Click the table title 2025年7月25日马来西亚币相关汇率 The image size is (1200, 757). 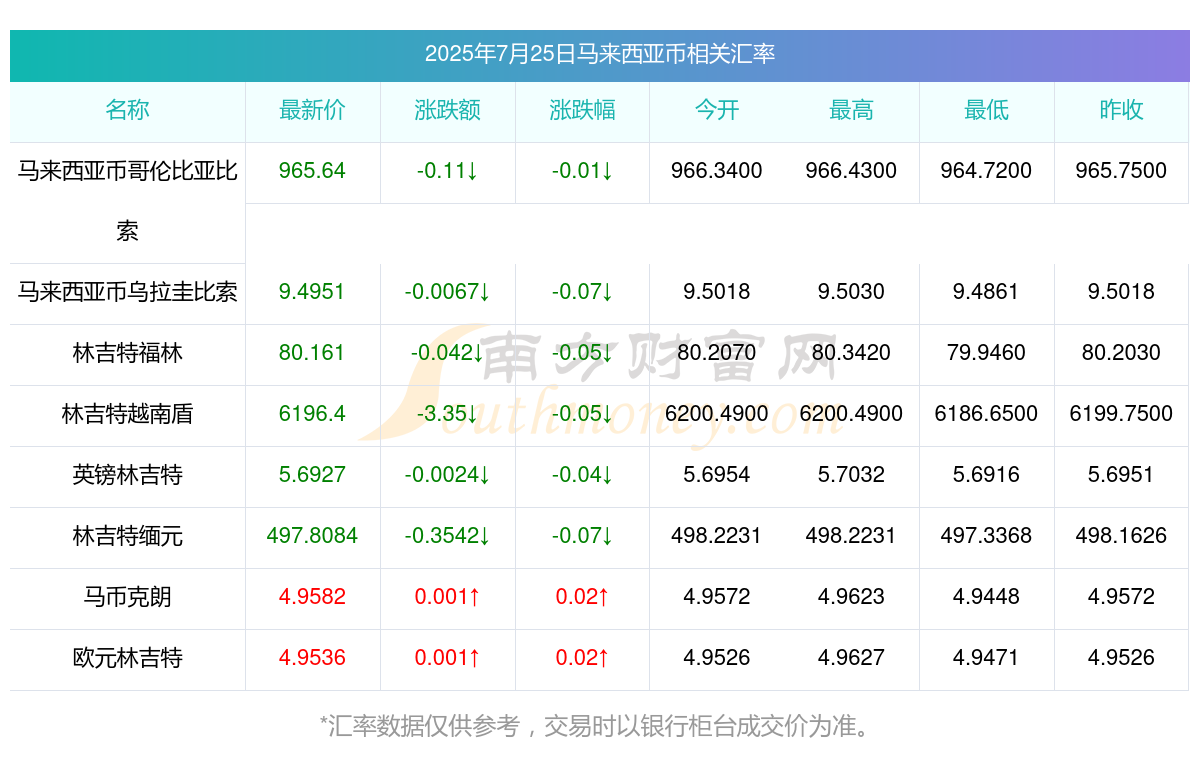(600, 54)
